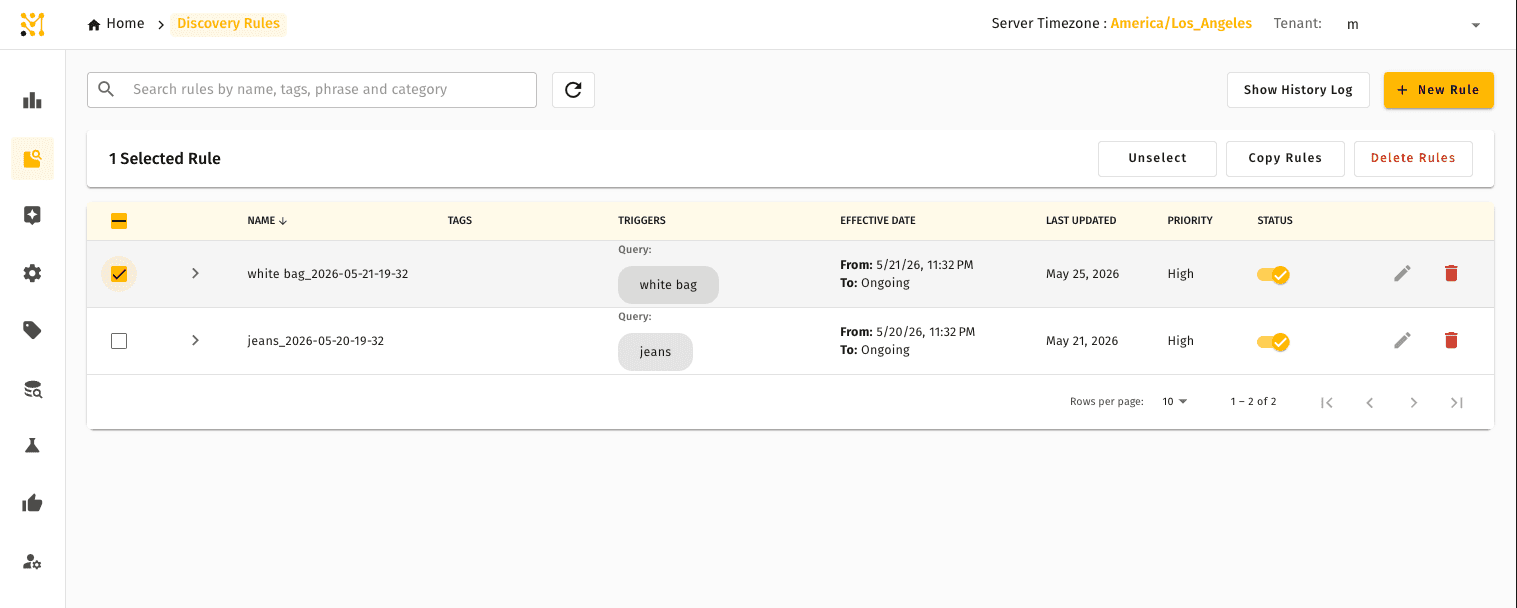Screen dimensions: 1517x608
Task: Open the tag sidebar icon
Action: (32, 330)
